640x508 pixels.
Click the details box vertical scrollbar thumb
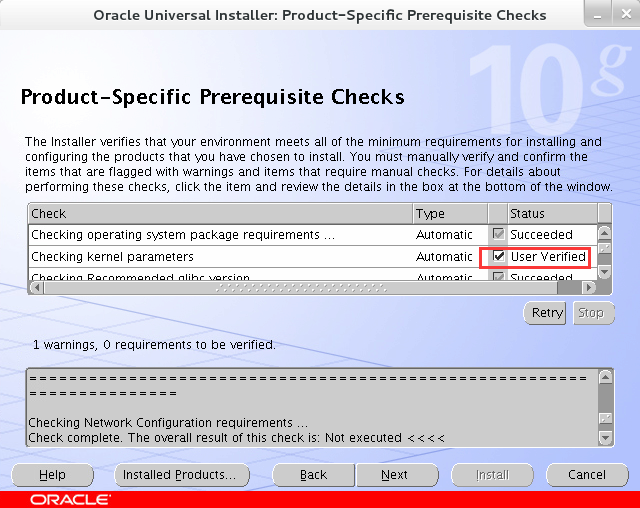pyautogui.click(x=605, y=419)
